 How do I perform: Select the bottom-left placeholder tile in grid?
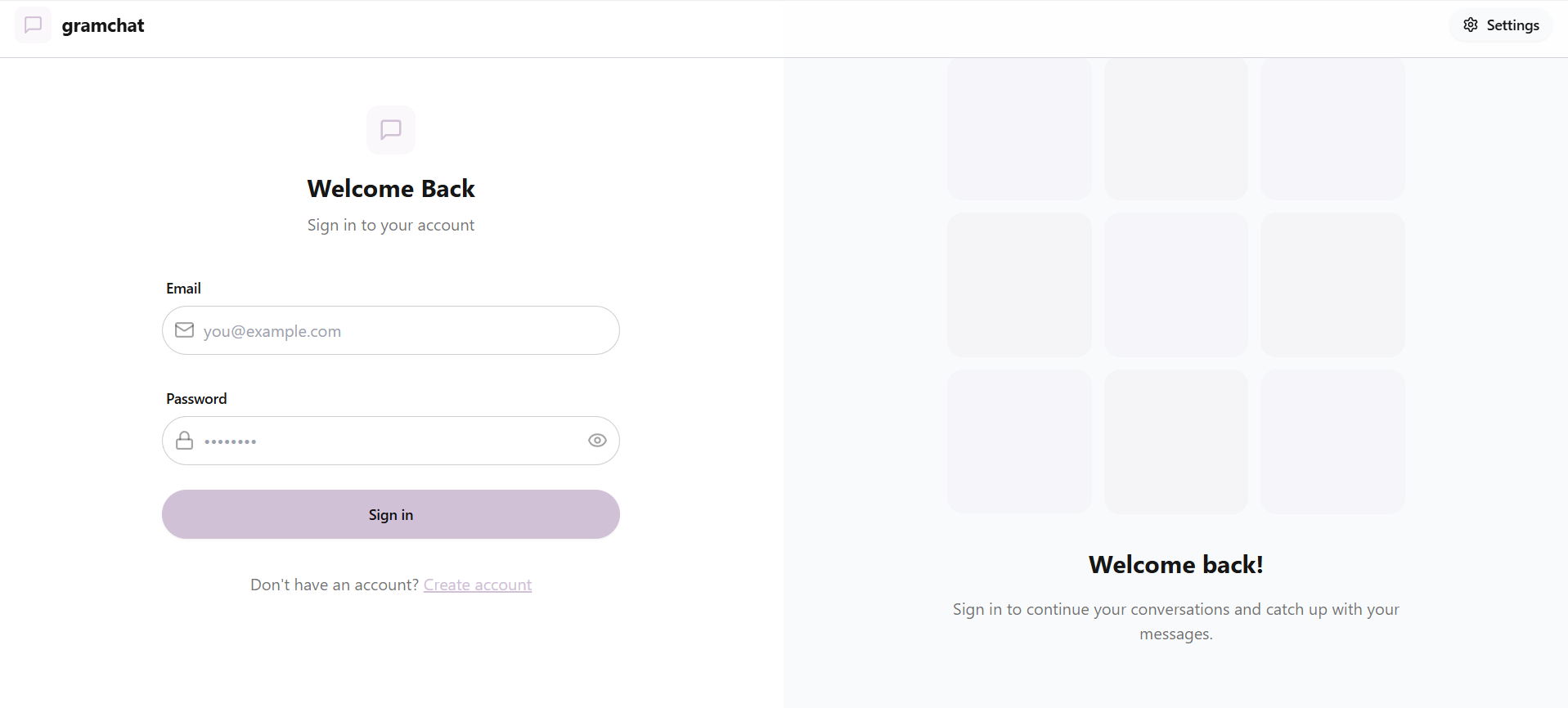pyautogui.click(x=1019, y=441)
